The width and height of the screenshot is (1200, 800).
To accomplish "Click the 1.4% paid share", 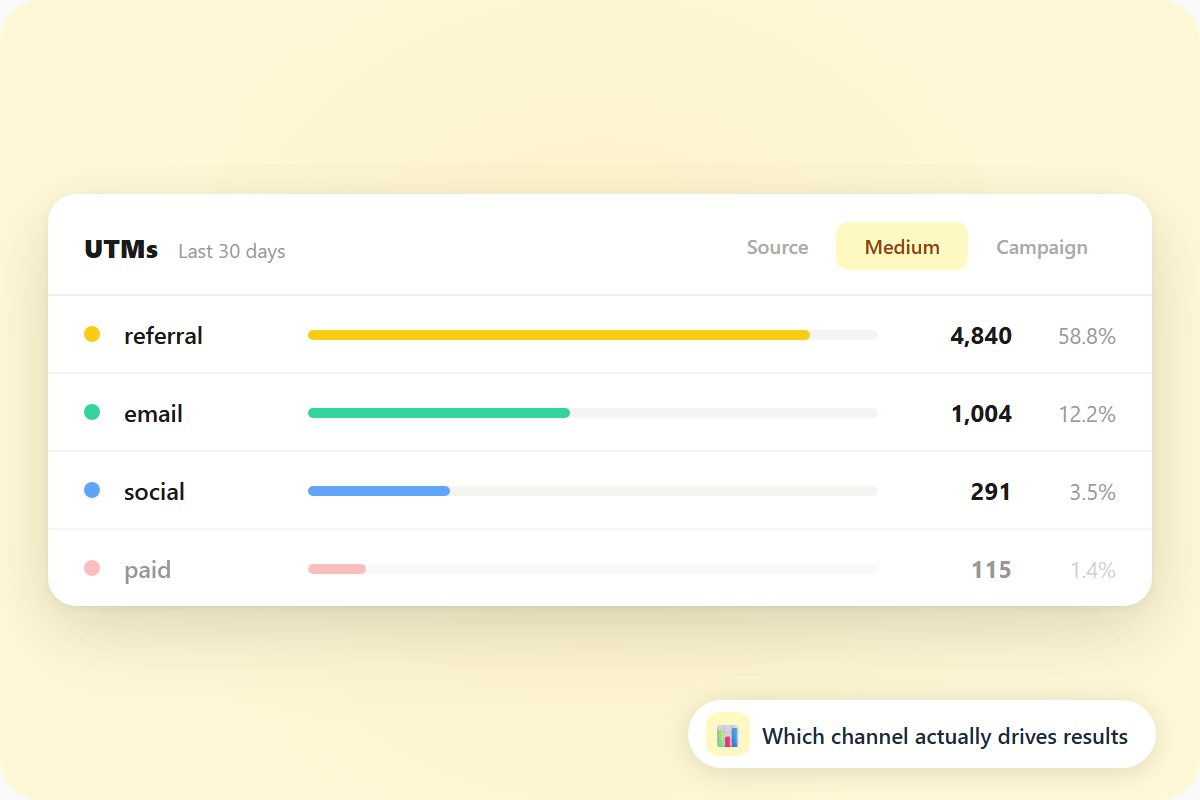I will (x=1093, y=571).
